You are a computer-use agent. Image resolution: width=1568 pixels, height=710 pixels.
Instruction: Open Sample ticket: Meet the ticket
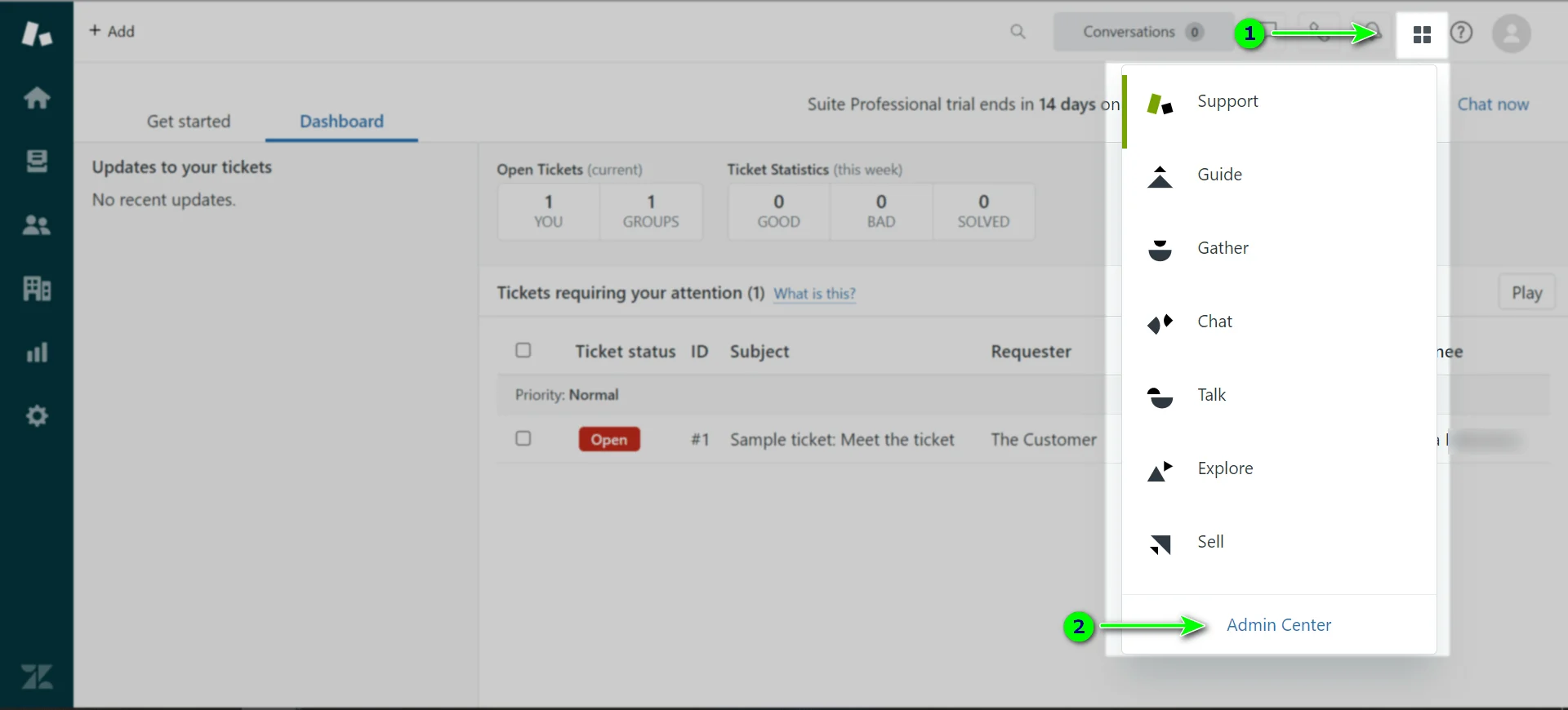tap(842, 440)
